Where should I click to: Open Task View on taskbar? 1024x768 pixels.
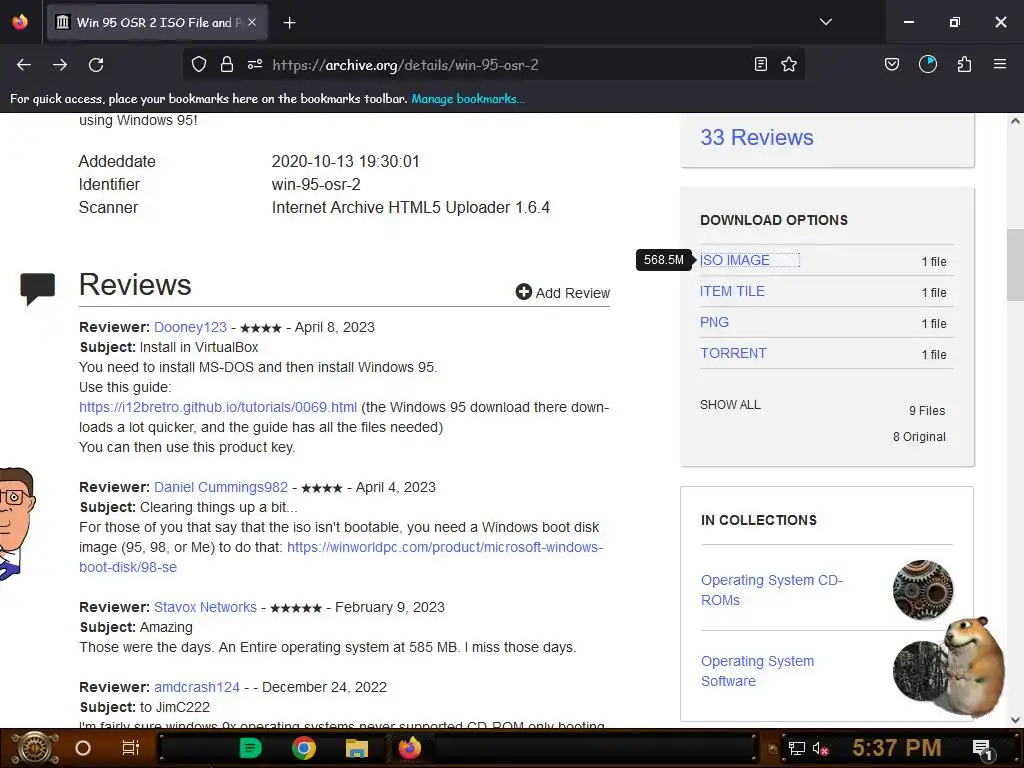click(131, 748)
